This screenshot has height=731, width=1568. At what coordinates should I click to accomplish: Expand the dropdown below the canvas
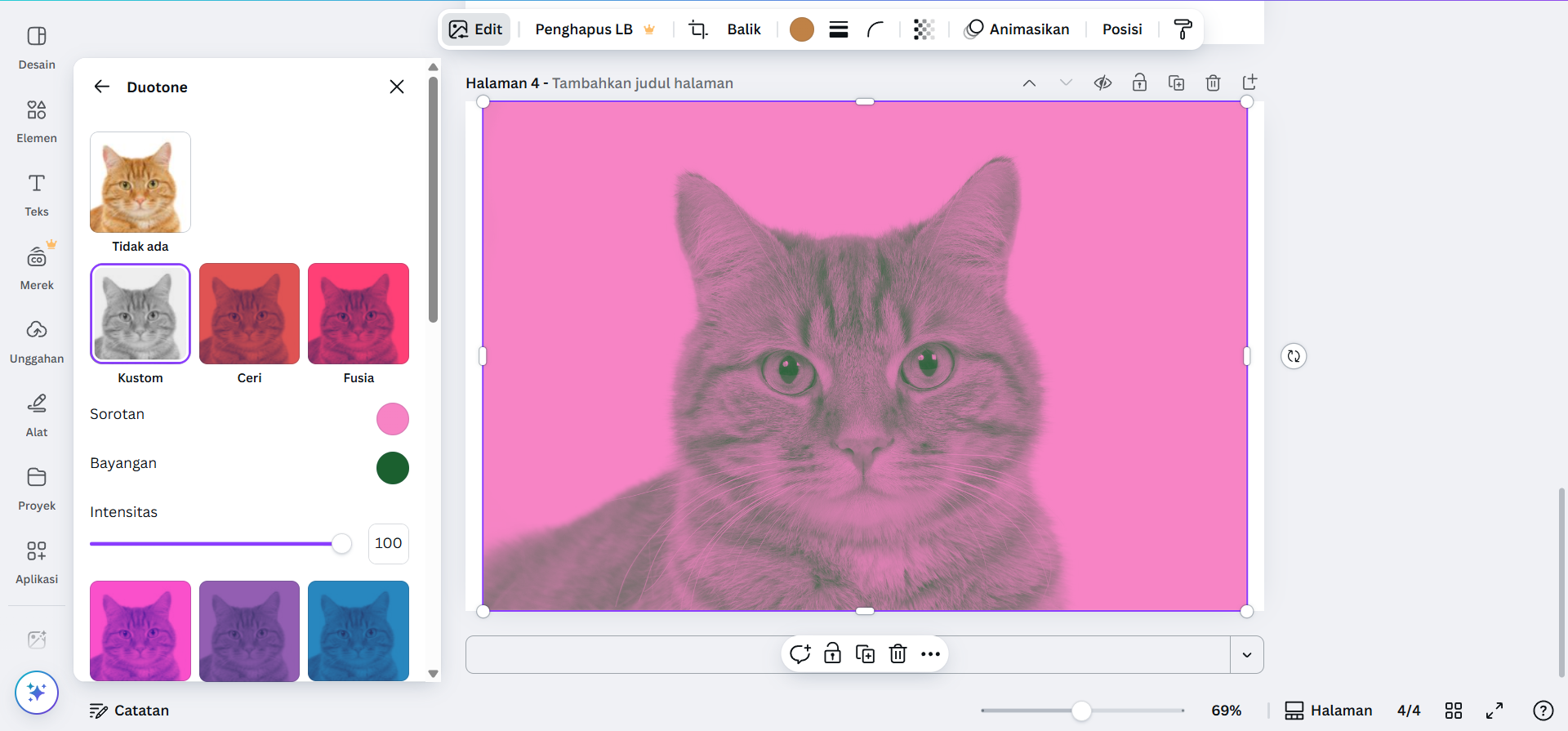pos(1247,655)
